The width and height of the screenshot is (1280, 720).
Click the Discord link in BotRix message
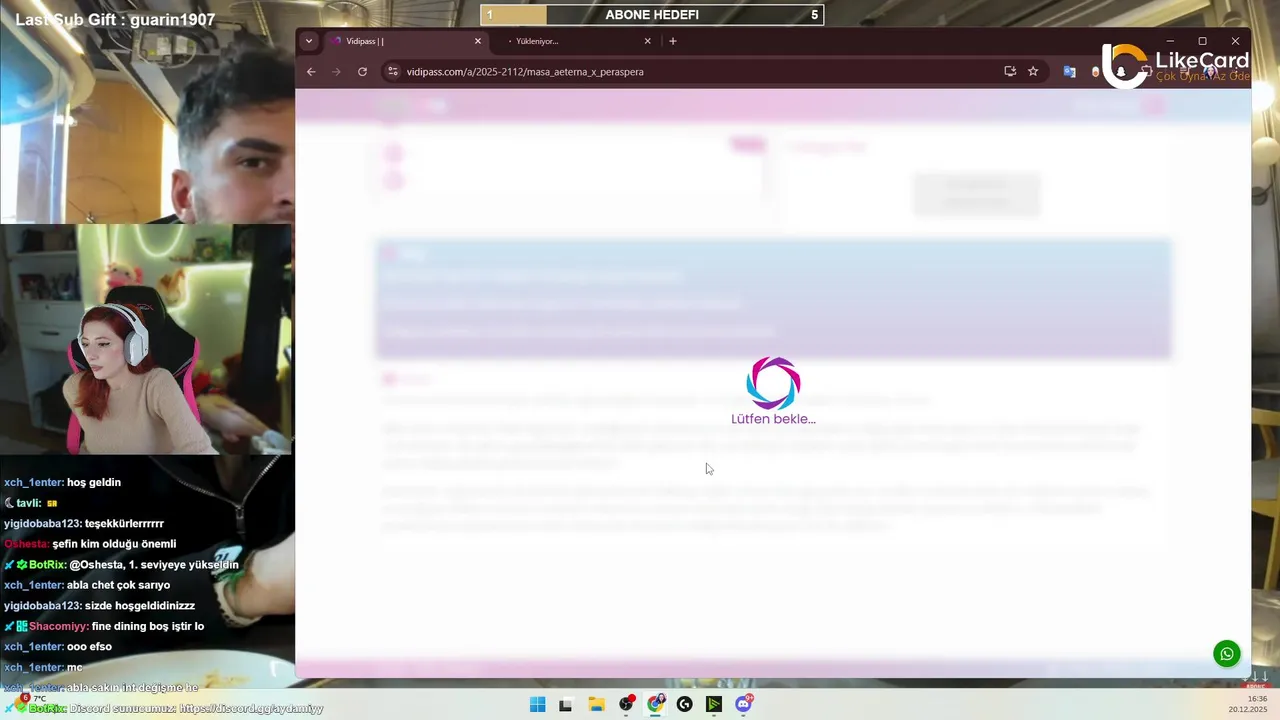251,708
